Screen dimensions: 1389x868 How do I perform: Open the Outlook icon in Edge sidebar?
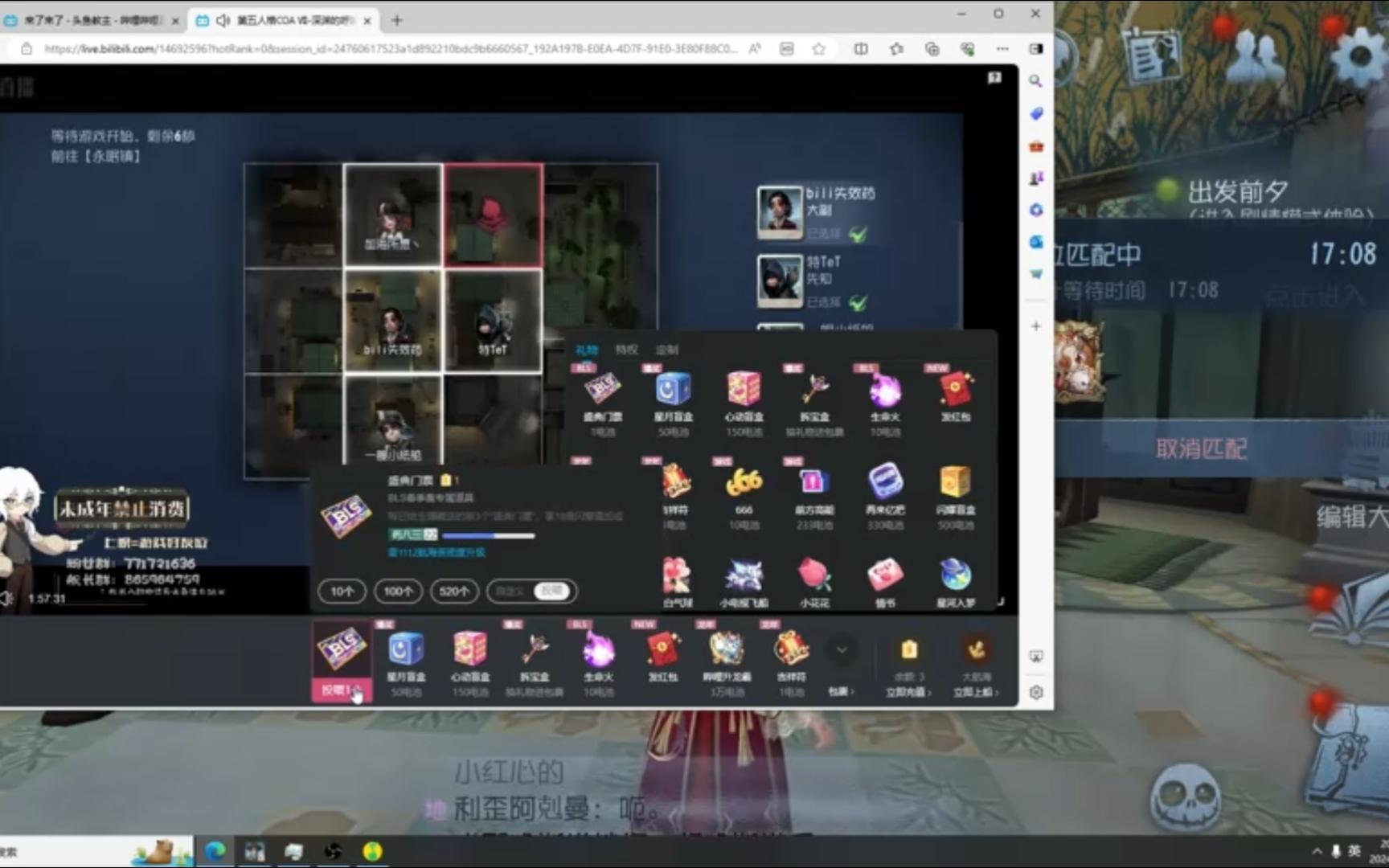point(1036,241)
